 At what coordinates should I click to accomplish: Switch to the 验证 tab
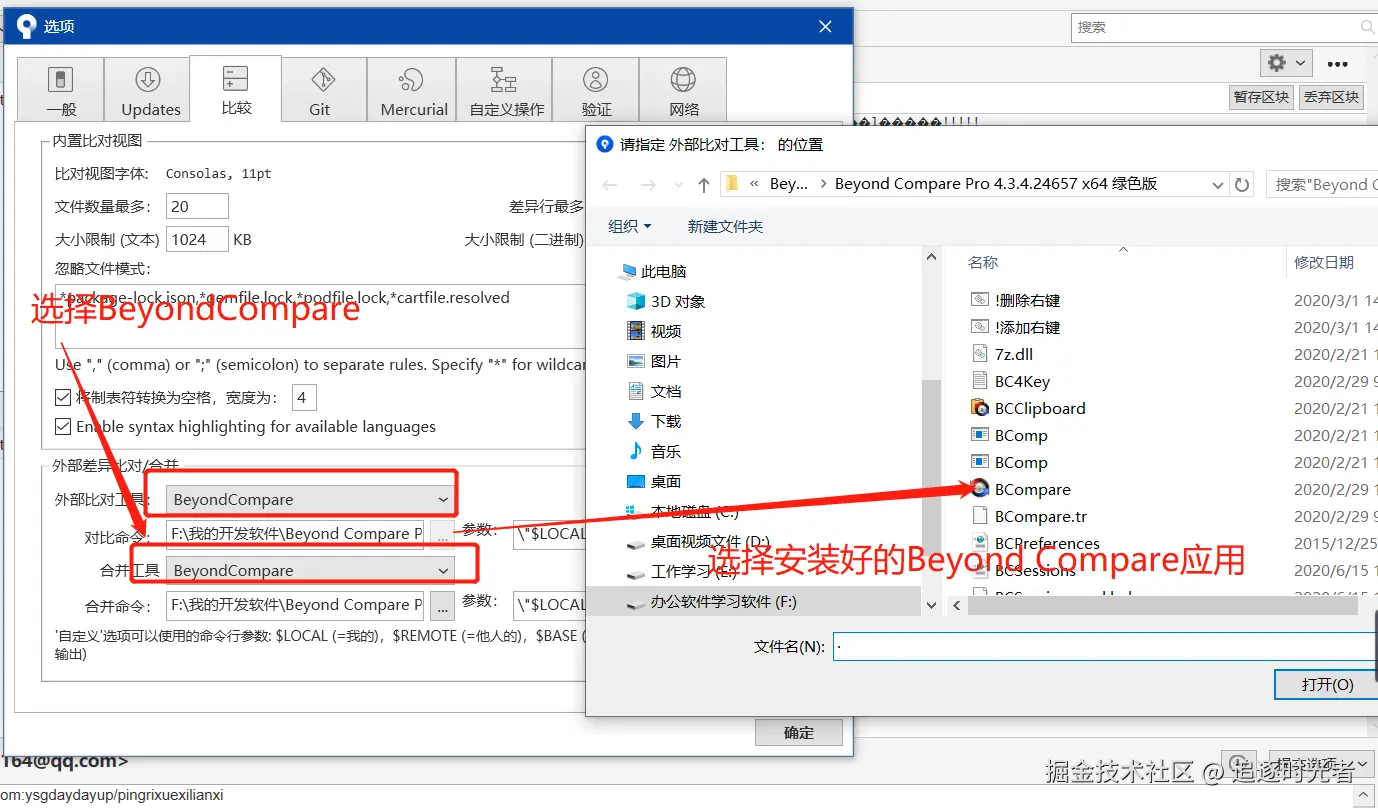tap(596, 90)
